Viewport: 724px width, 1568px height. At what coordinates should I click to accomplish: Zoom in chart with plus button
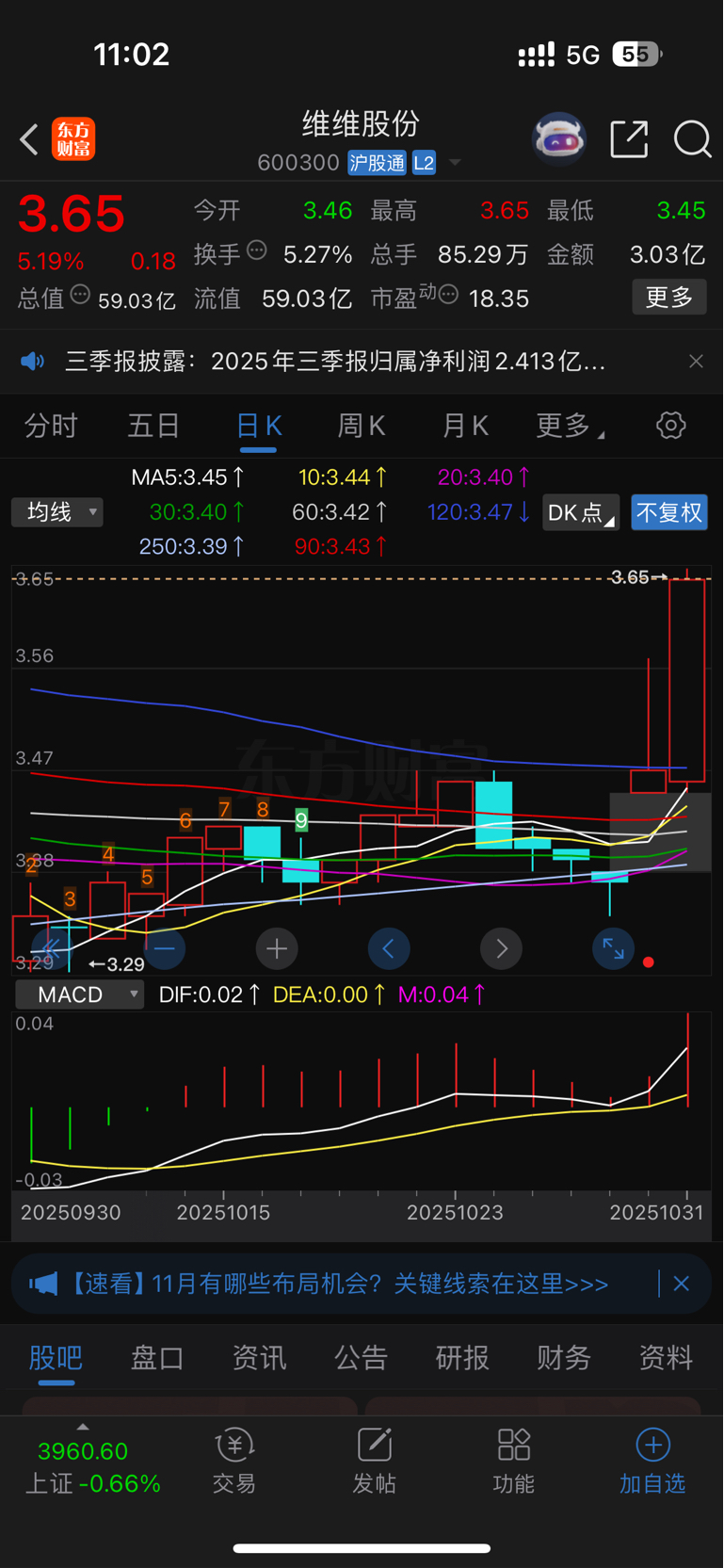[x=277, y=948]
